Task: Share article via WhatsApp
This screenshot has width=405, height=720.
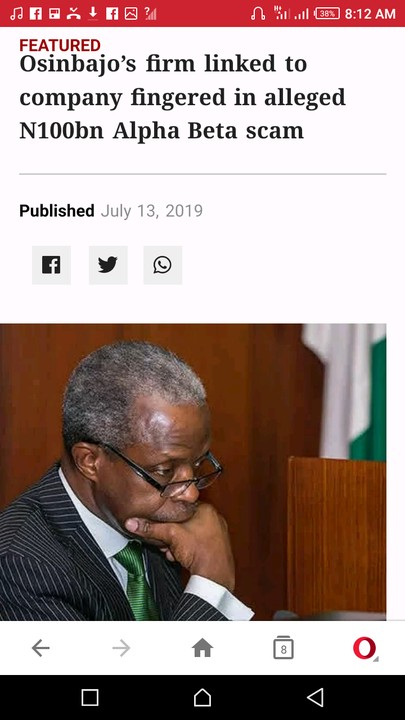Action: coord(163,265)
